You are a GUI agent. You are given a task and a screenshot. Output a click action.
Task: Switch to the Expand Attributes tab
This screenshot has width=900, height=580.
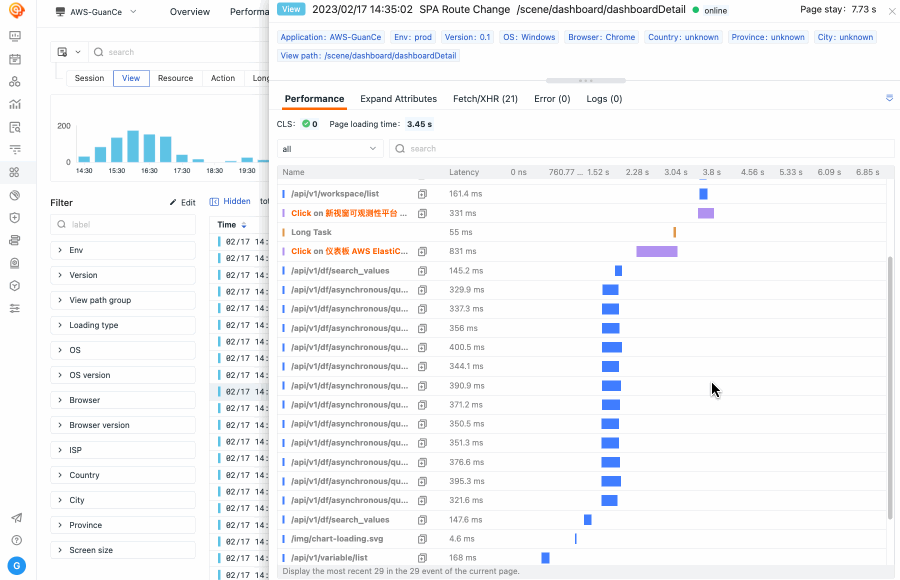click(x=398, y=99)
